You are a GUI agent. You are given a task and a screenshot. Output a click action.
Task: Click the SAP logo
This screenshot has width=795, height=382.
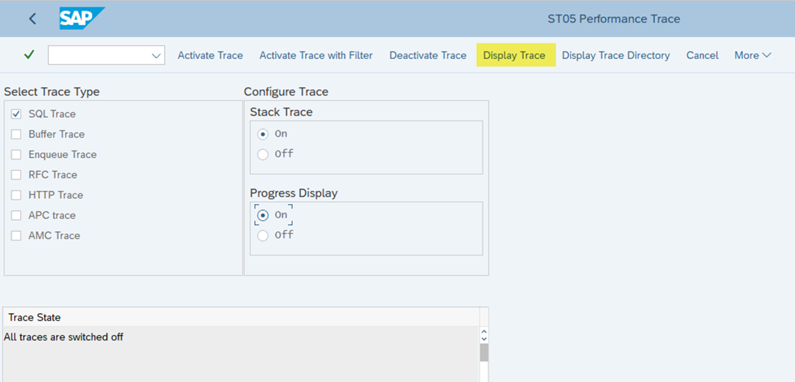pos(82,19)
